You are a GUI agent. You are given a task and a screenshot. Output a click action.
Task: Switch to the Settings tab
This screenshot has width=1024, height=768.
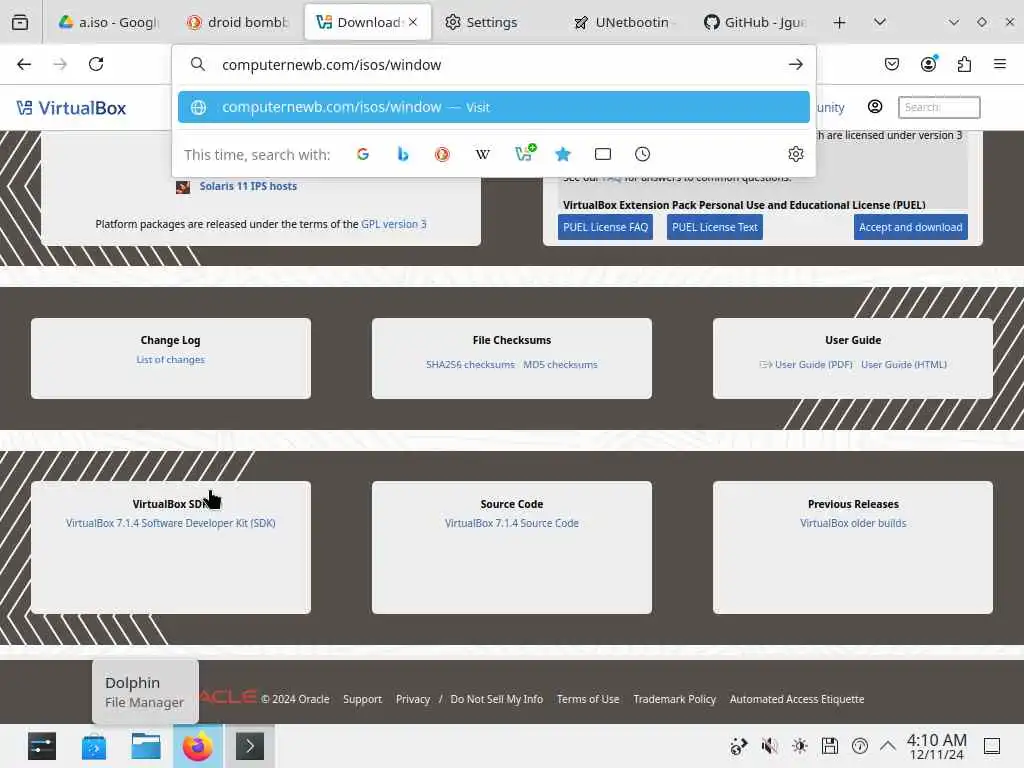tap(498, 22)
